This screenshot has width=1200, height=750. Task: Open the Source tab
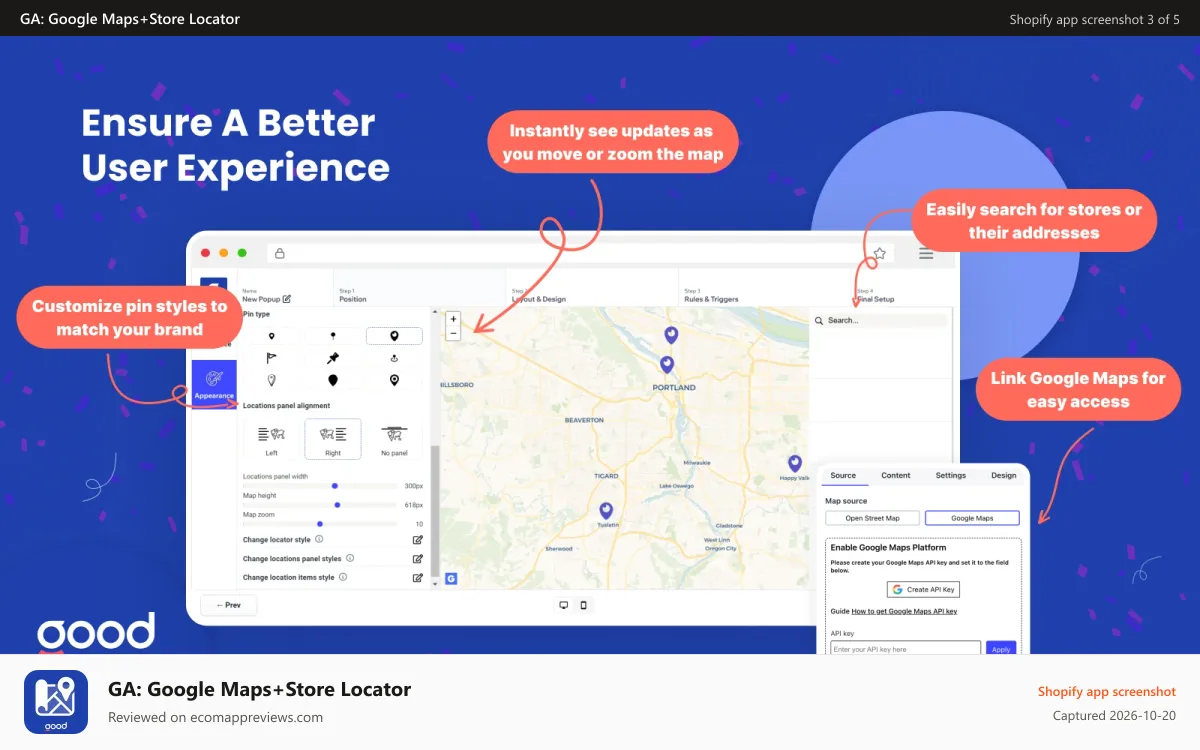tap(843, 476)
